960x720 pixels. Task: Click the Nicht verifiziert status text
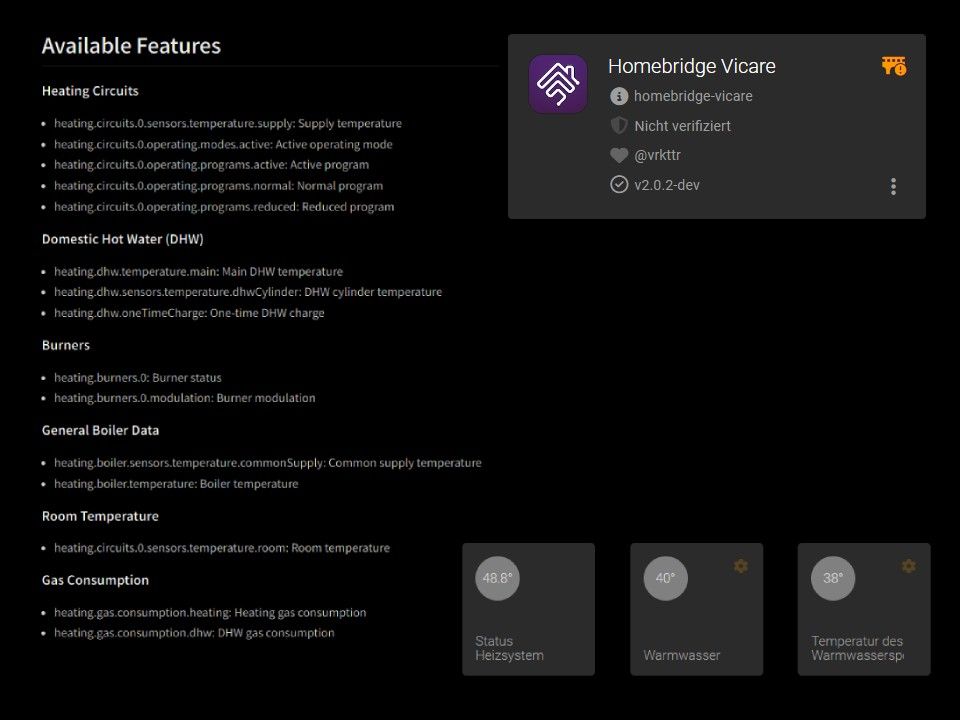(682, 126)
